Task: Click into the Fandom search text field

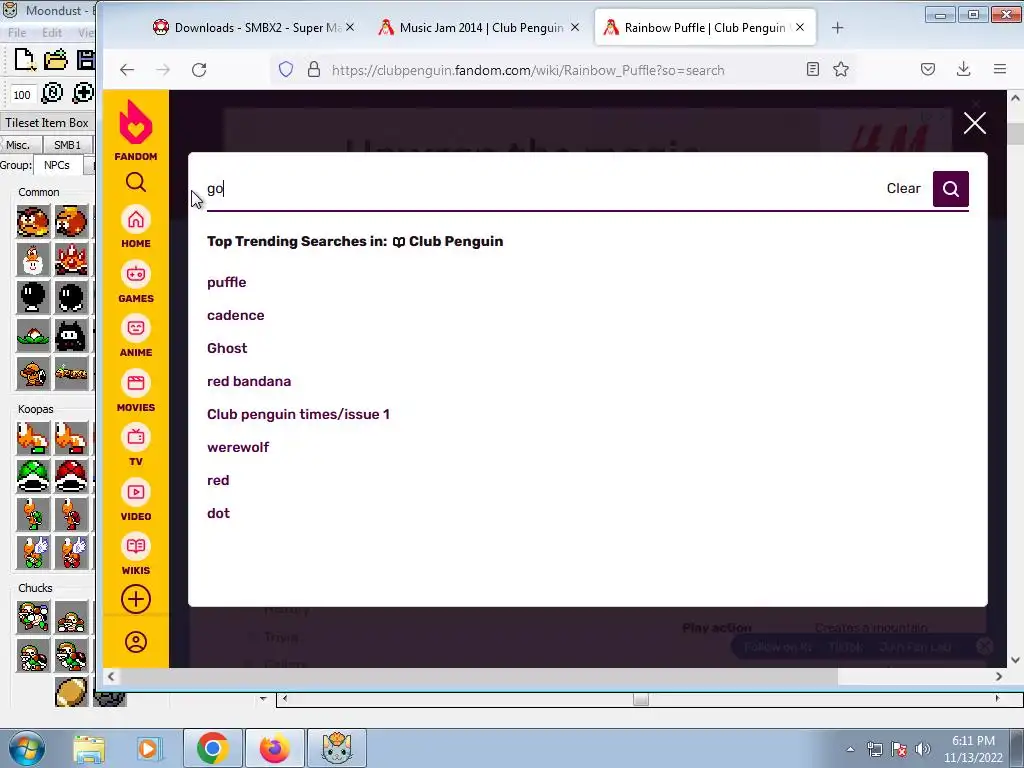Action: [542, 189]
